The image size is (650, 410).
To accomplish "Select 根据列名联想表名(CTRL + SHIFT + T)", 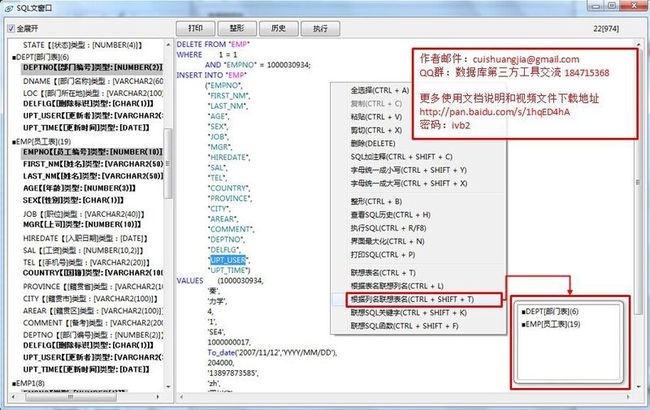I will (412, 299).
